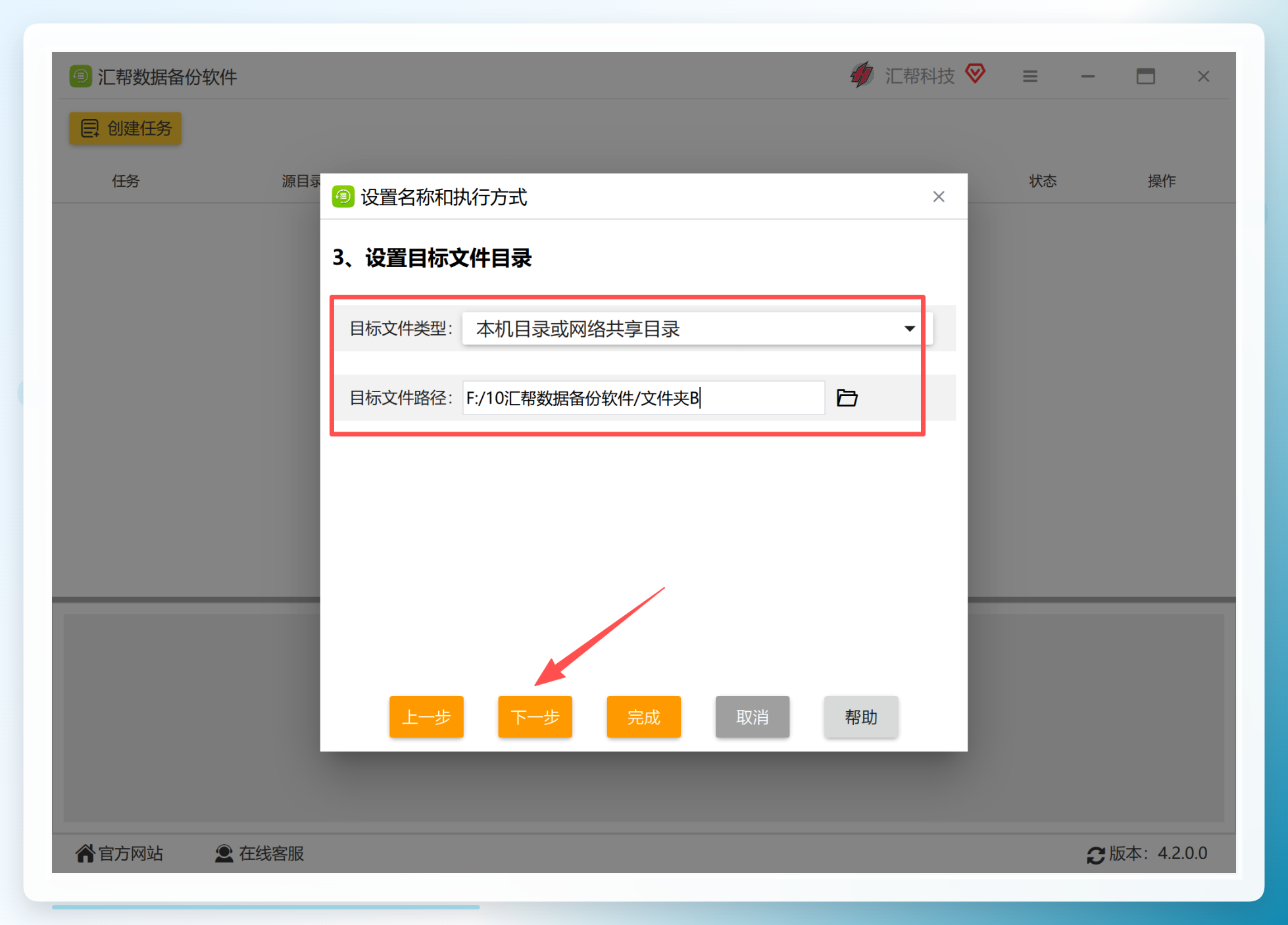This screenshot has height=925, width=1288.
Task: Click the hamburger menu icon in title bar
Action: [1030, 76]
